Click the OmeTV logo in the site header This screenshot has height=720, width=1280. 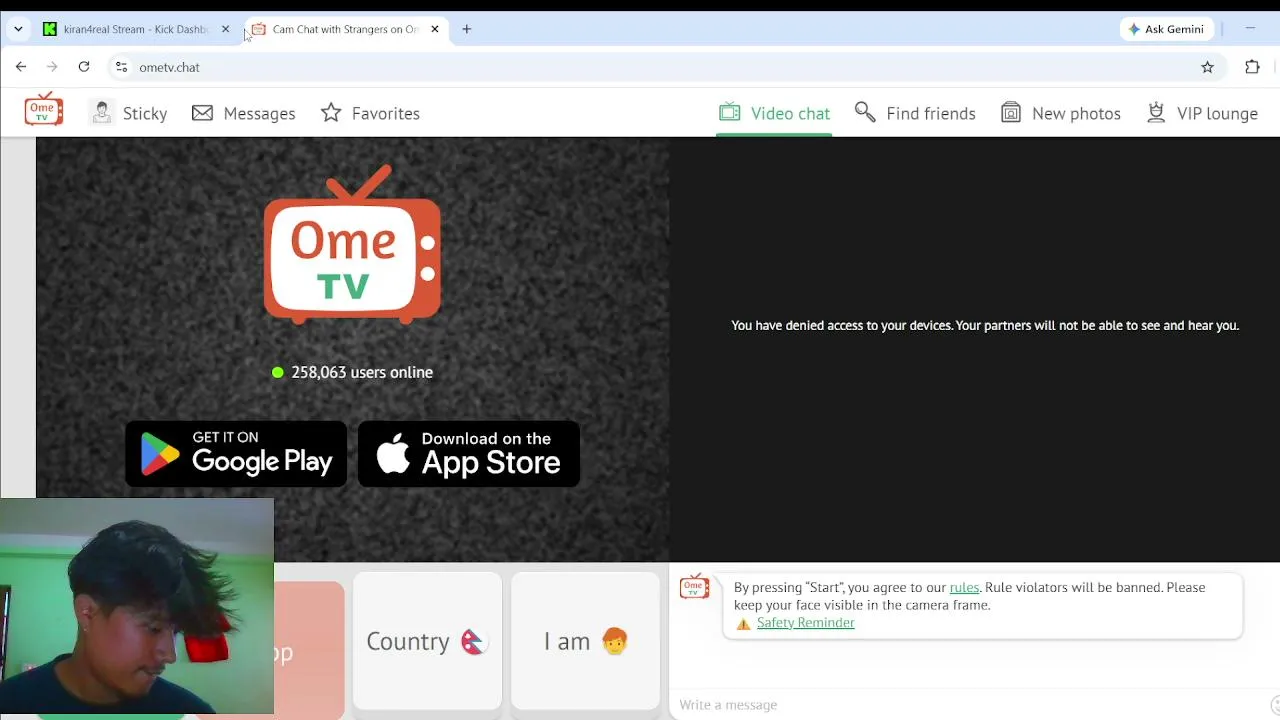[x=43, y=110]
